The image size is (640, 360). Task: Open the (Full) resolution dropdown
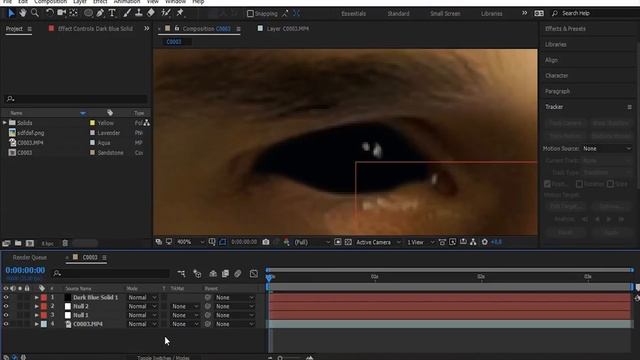[x=312, y=242]
